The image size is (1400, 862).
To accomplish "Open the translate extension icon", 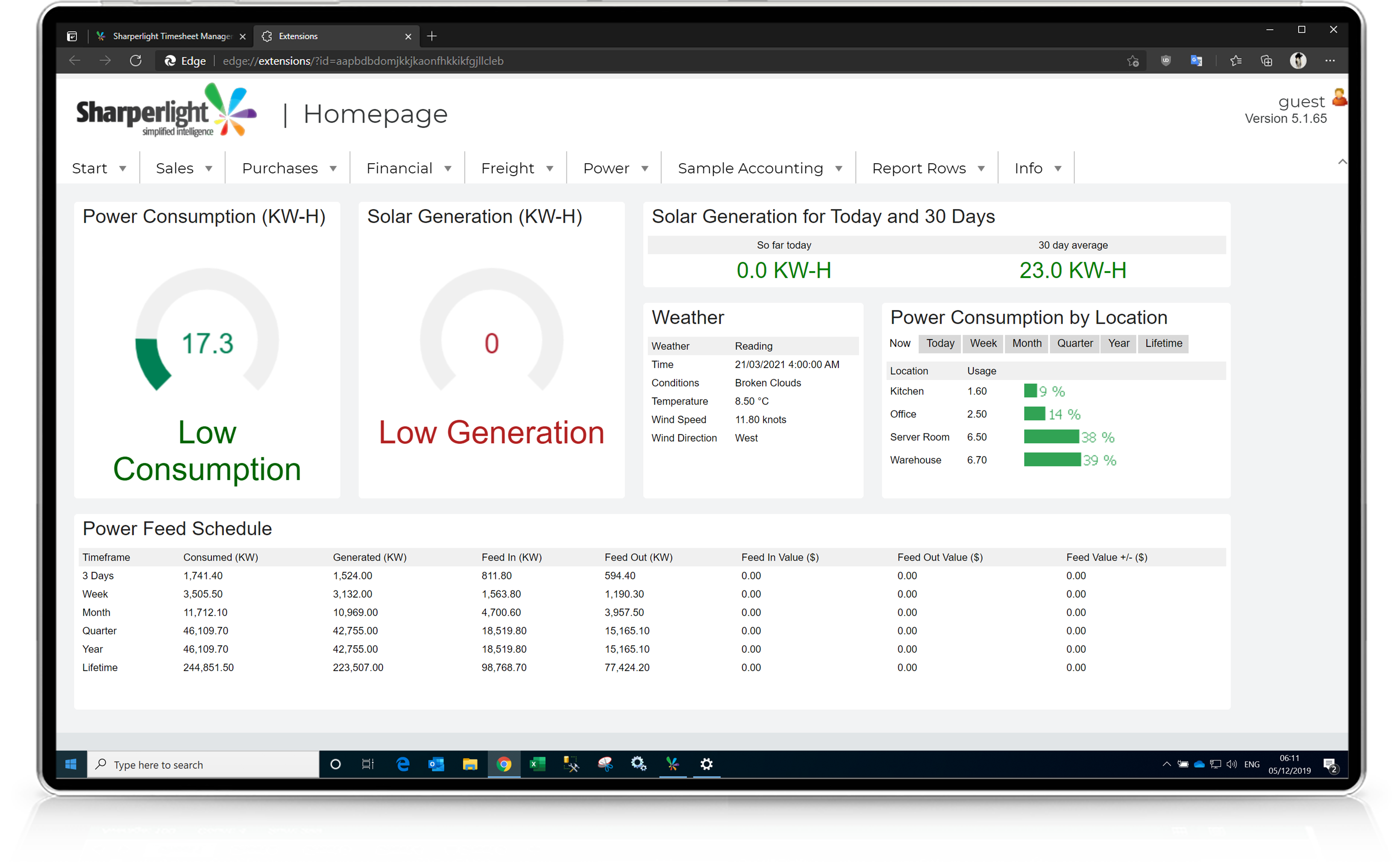I will coord(1196,60).
